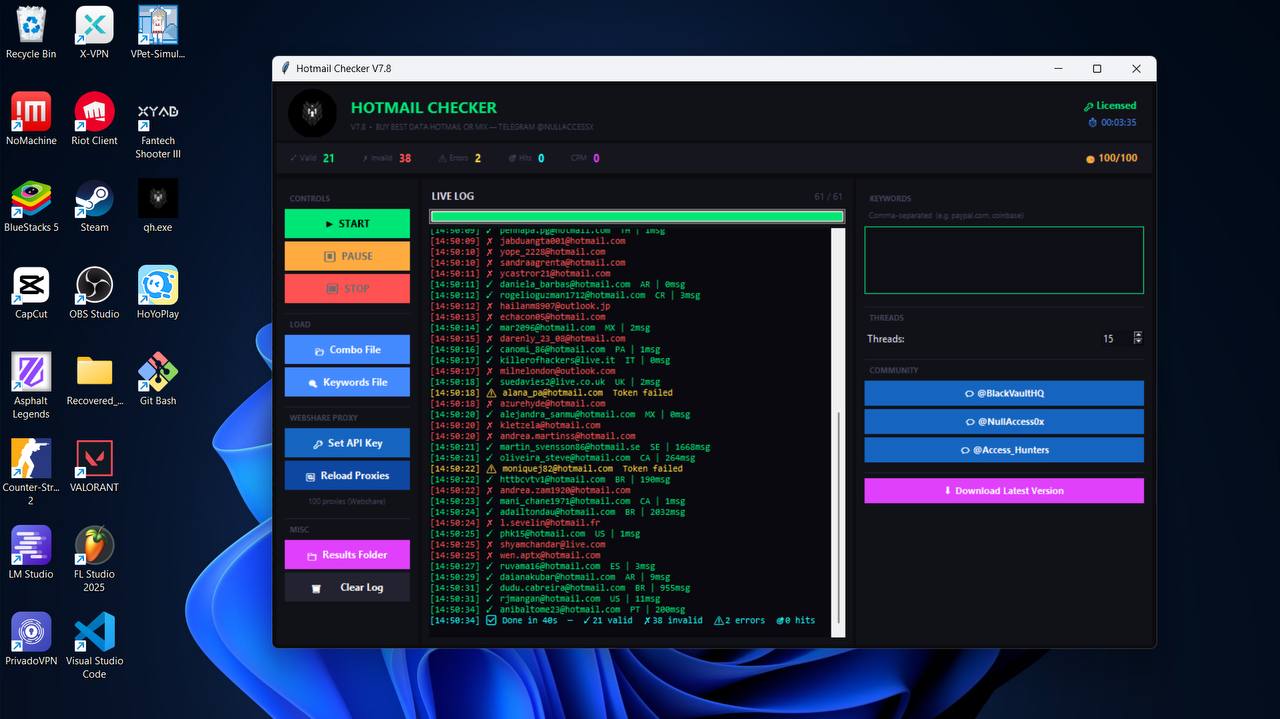Click the green START button

347,224
